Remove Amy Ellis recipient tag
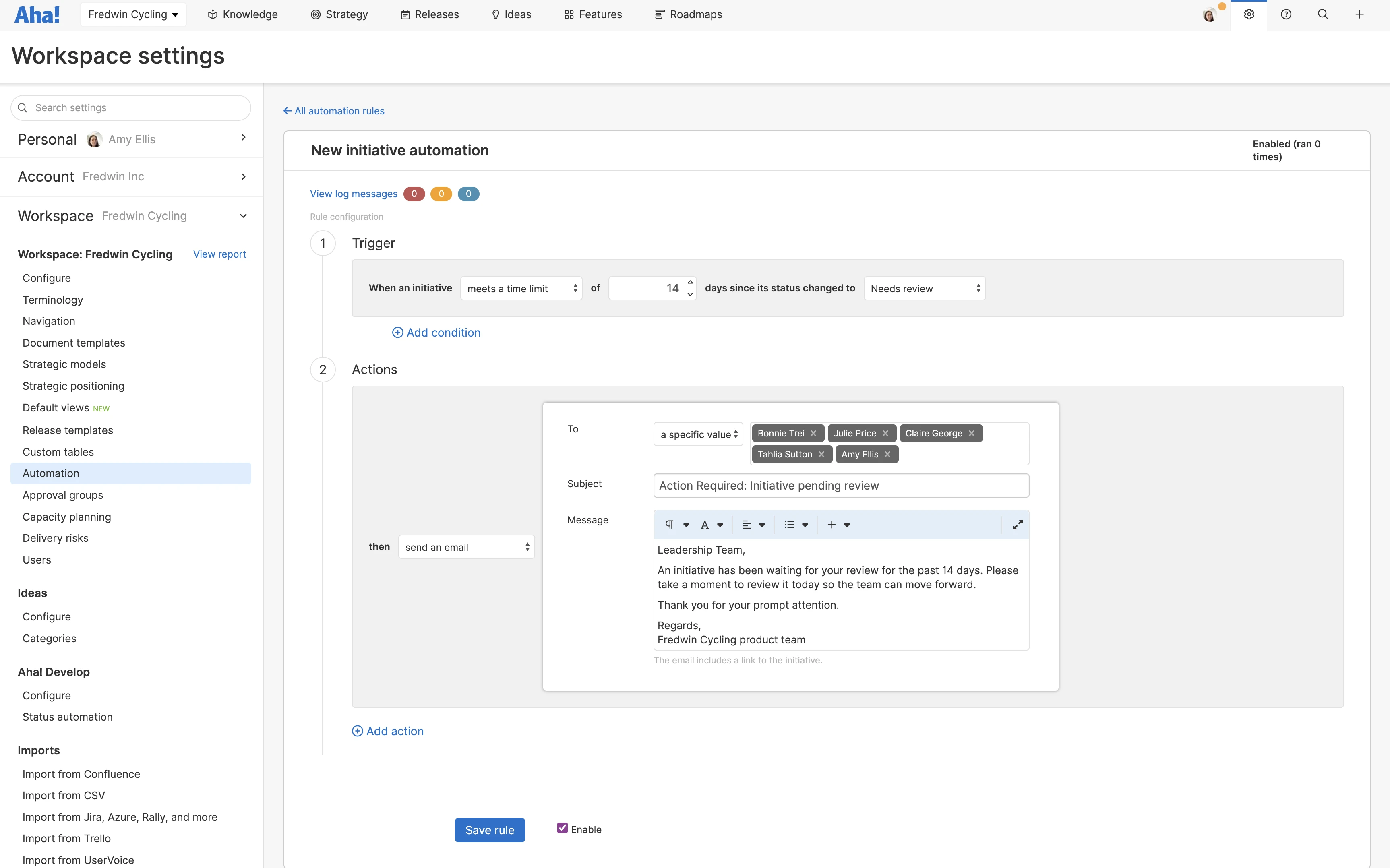1390x868 pixels. click(887, 454)
